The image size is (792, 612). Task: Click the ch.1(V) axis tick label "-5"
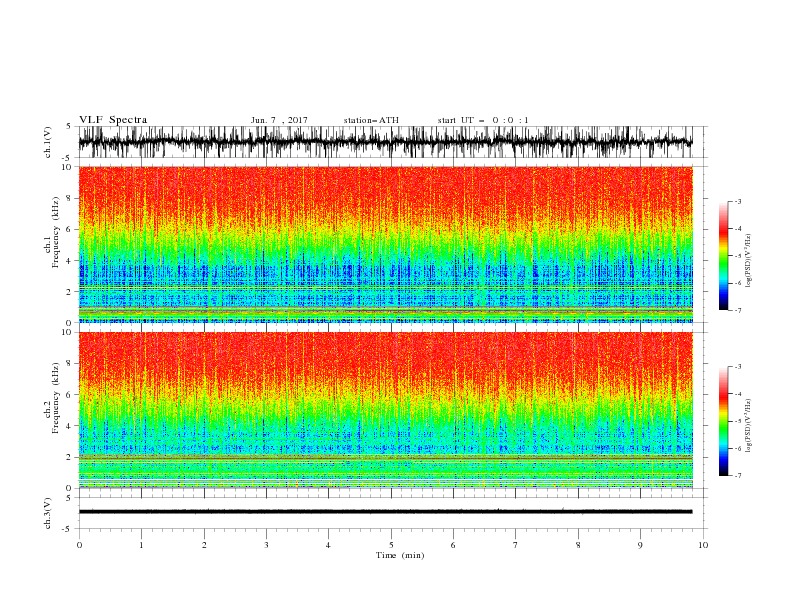[x=68, y=158]
